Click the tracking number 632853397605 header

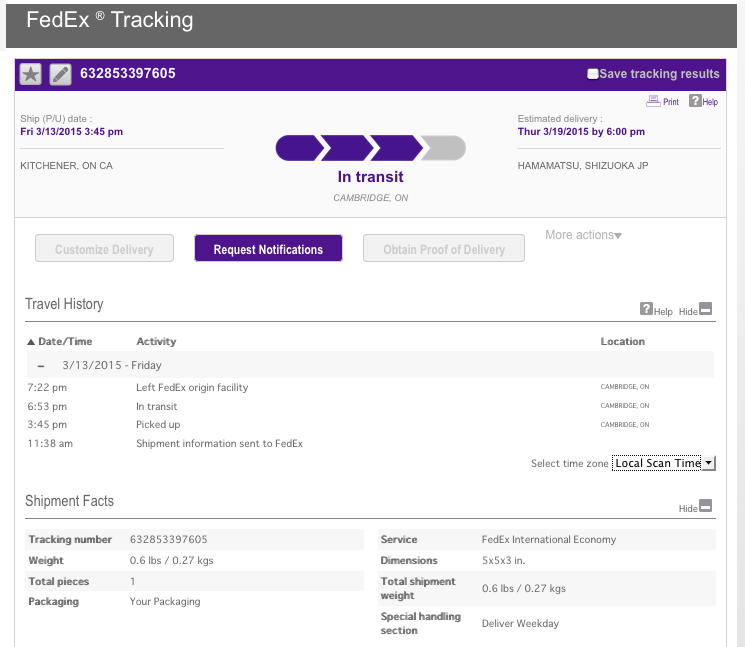127,73
